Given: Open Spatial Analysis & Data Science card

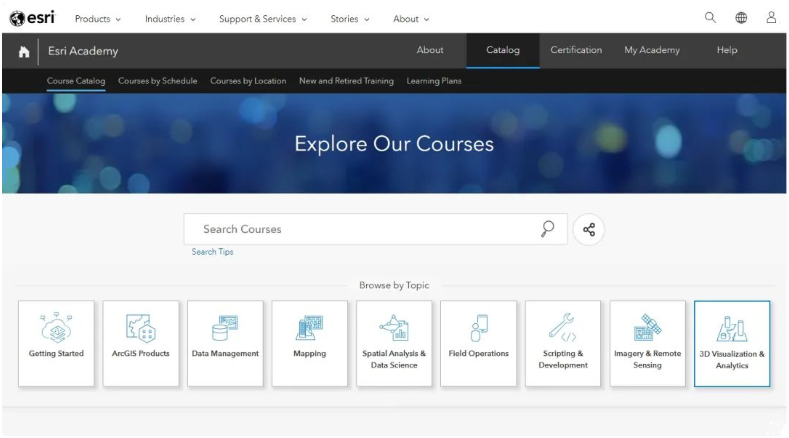Looking at the screenshot, I should click(x=394, y=343).
